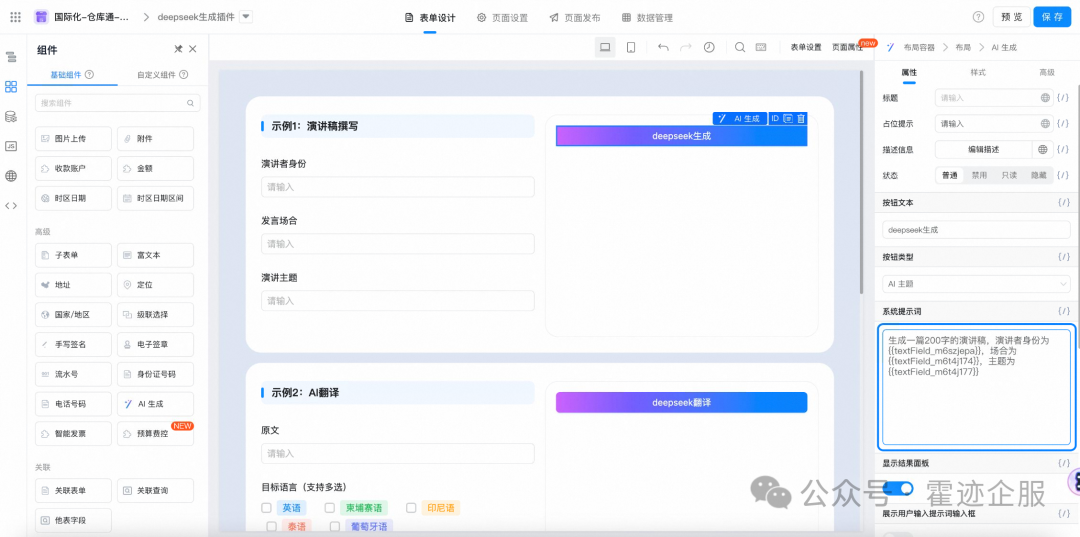Screen dimensions: 1080x537
Task: Open the data source database icon
Action: [11, 116]
